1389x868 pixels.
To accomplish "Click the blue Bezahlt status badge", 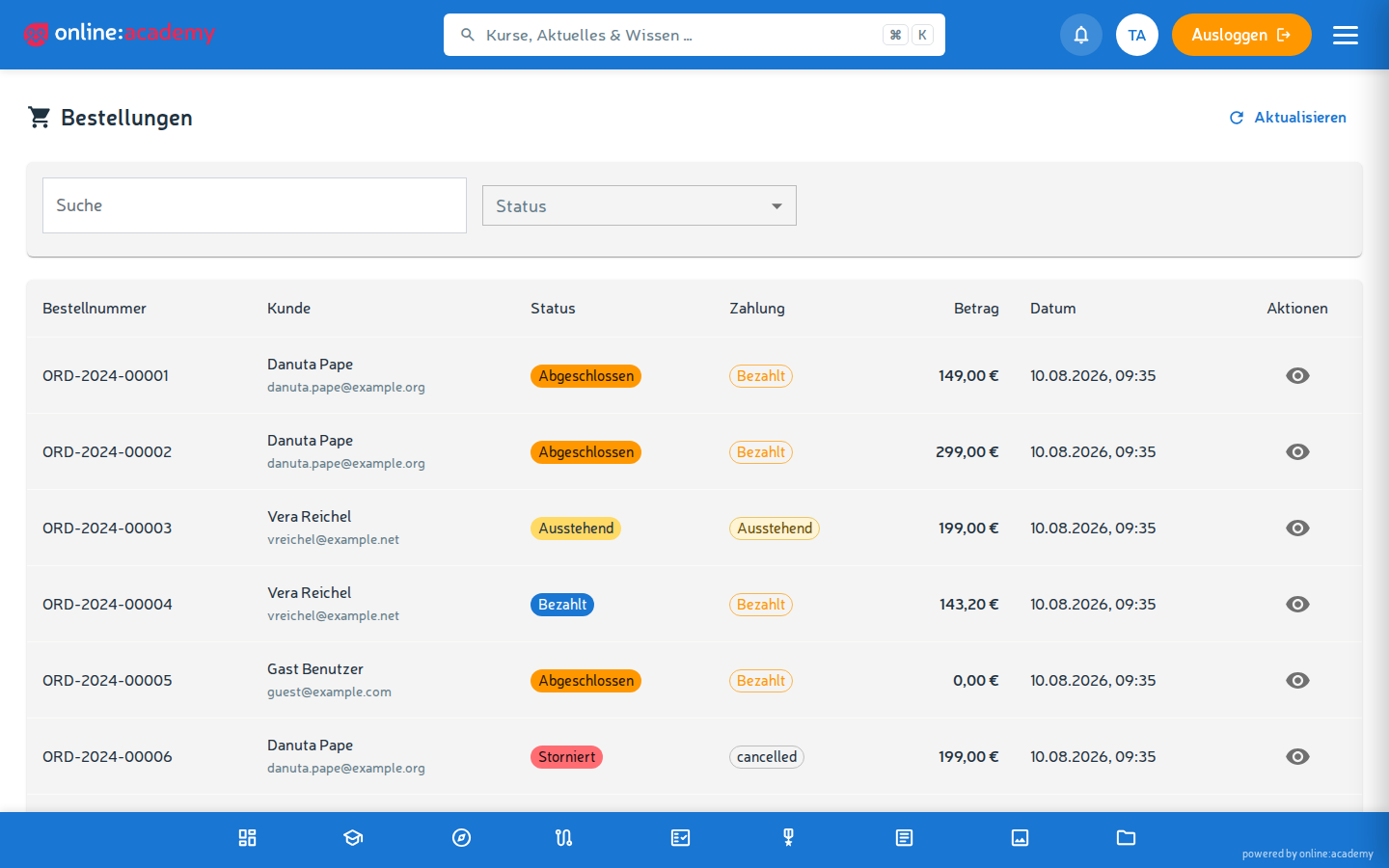I will [x=562, y=605].
